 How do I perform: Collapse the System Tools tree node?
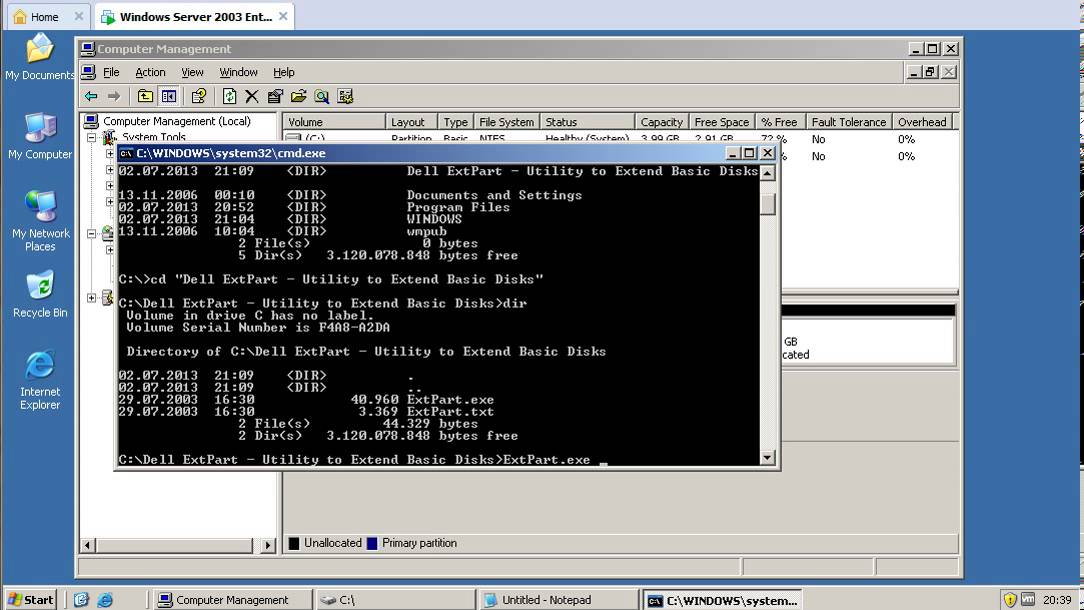point(91,138)
